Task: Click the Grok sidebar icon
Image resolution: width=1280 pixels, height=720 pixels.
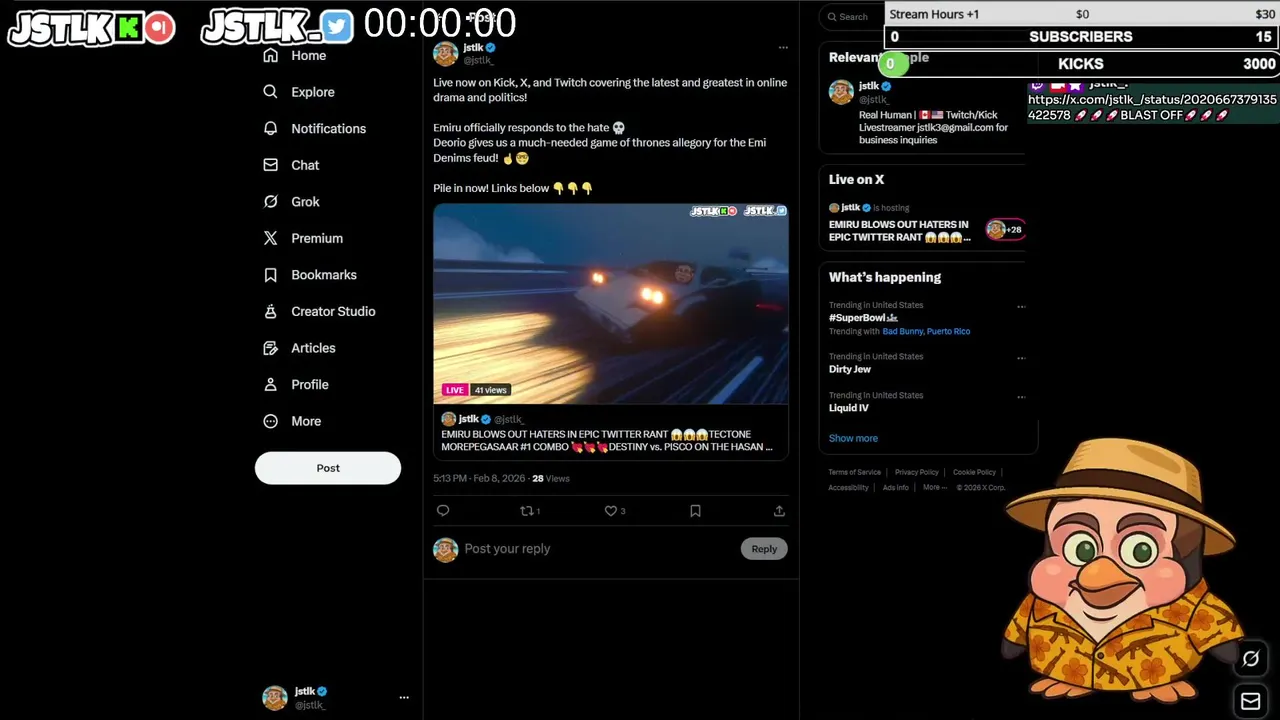Action: click(x=270, y=202)
